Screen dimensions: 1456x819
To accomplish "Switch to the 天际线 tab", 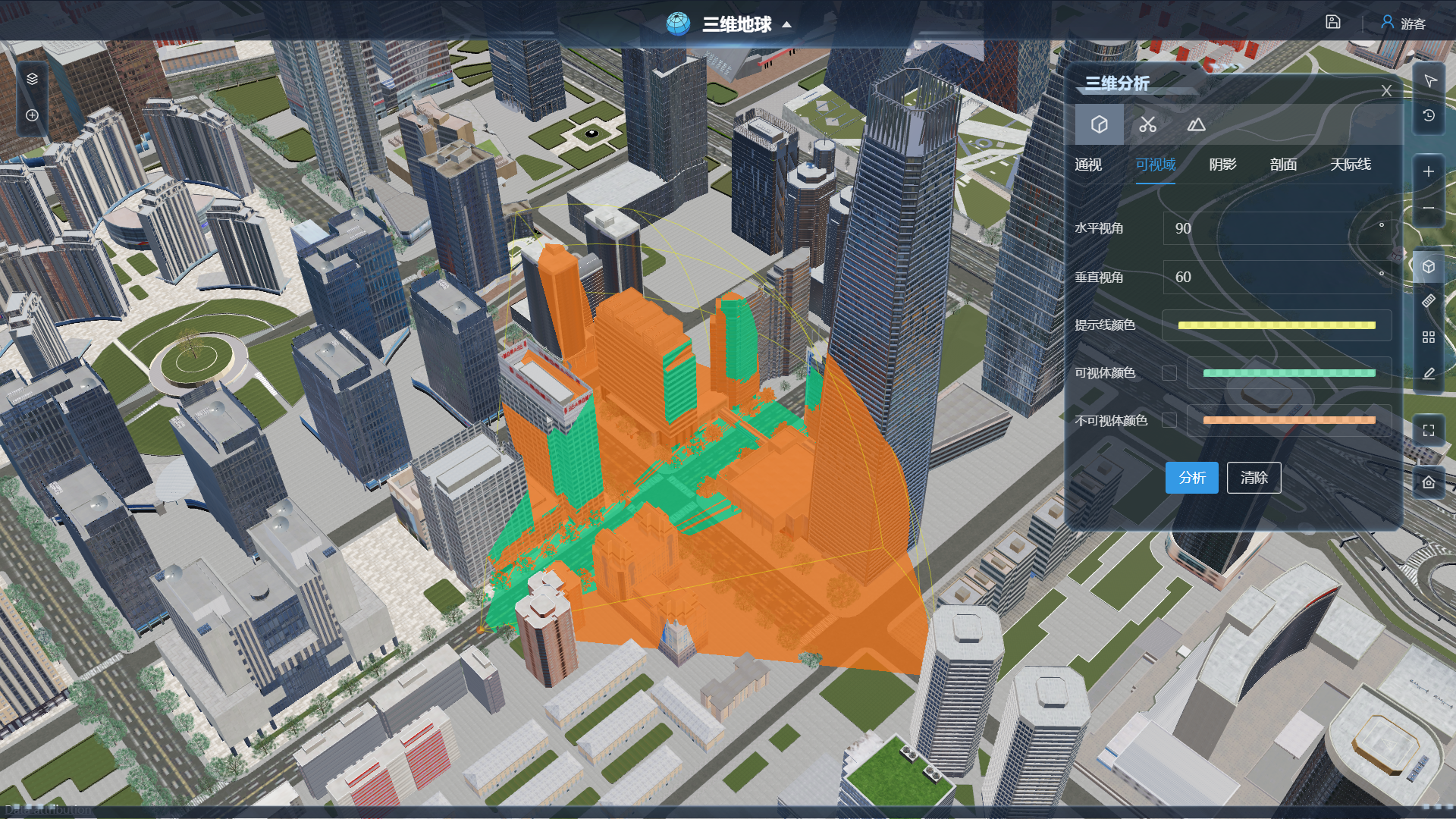I will [x=1350, y=165].
